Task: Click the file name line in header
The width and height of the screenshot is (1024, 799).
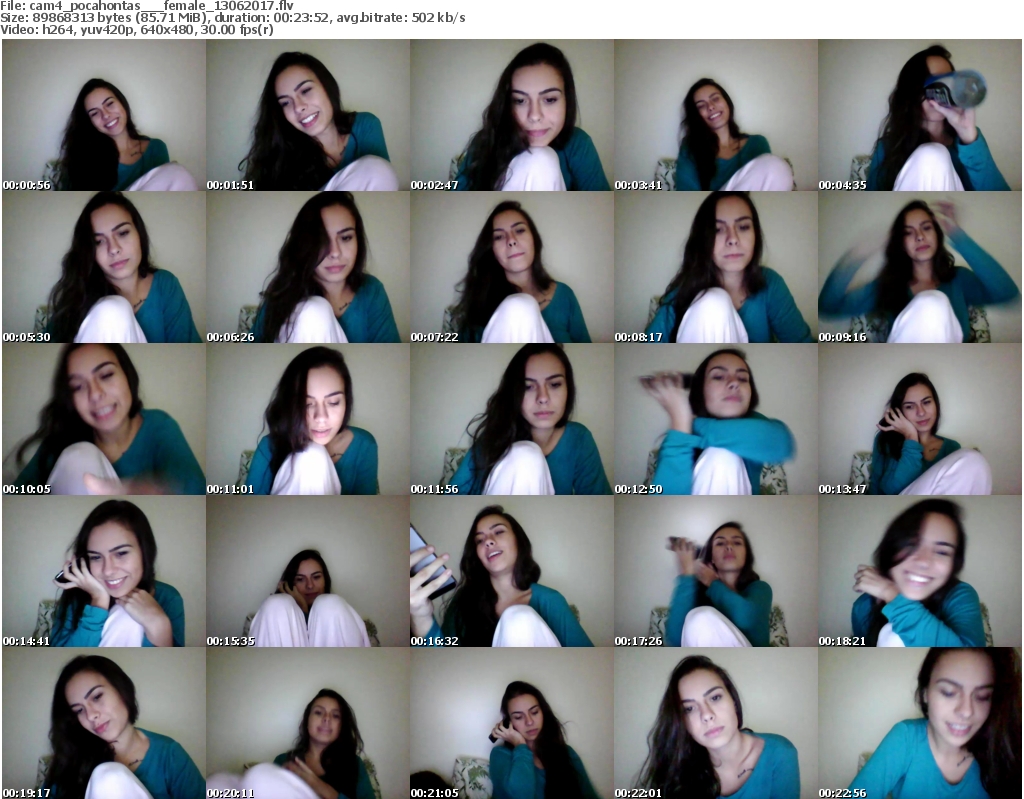Action: pyautogui.click(x=147, y=6)
